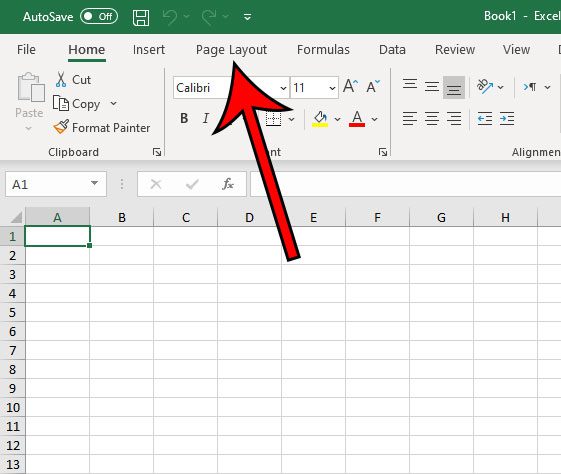This screenshot has height=474, width=561.
Task: Expand the Name Box A1 dropdown
Action: [94, 184]
